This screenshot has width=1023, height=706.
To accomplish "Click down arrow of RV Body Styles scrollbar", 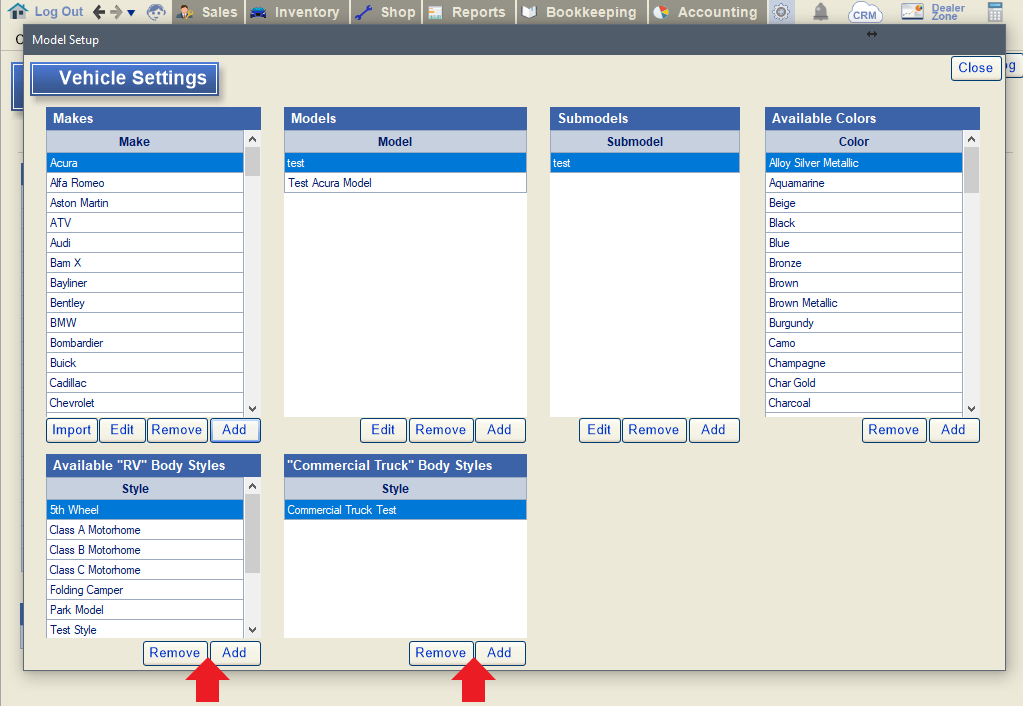I will [x=252, y=630].
